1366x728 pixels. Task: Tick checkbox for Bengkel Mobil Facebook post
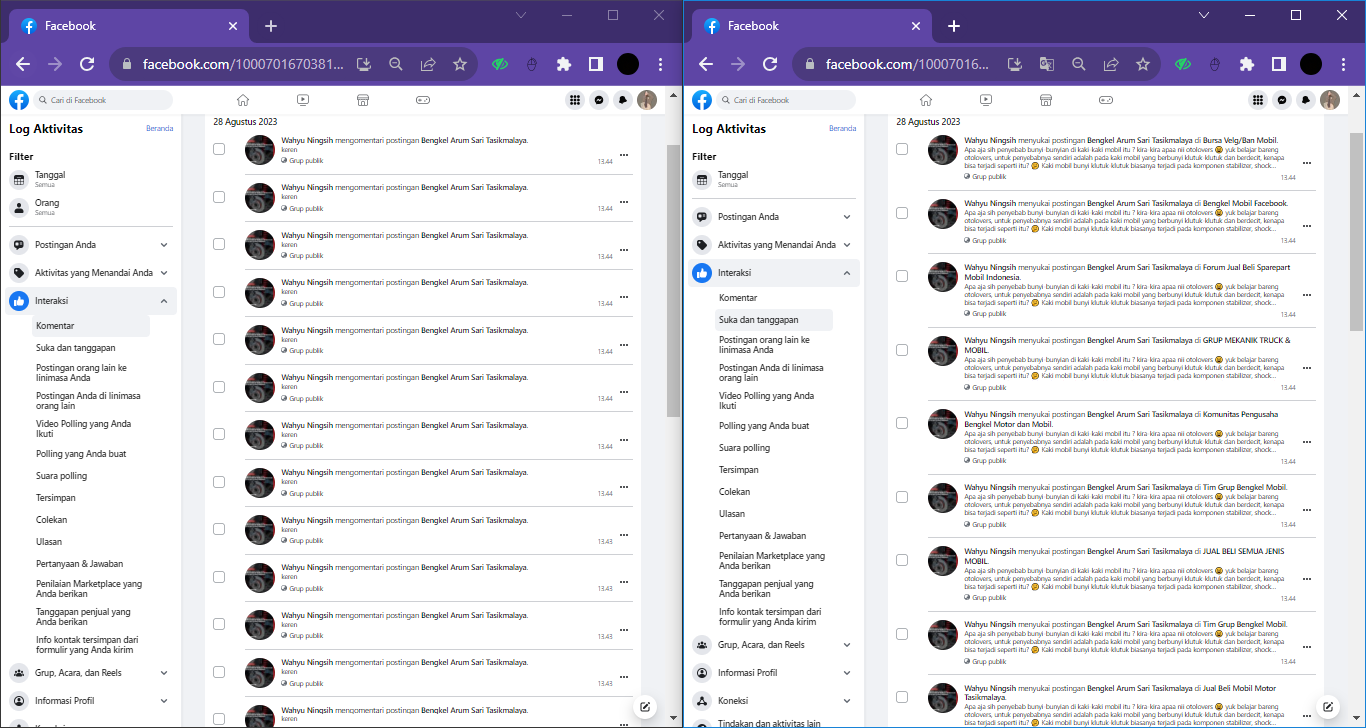click(902, 213)
